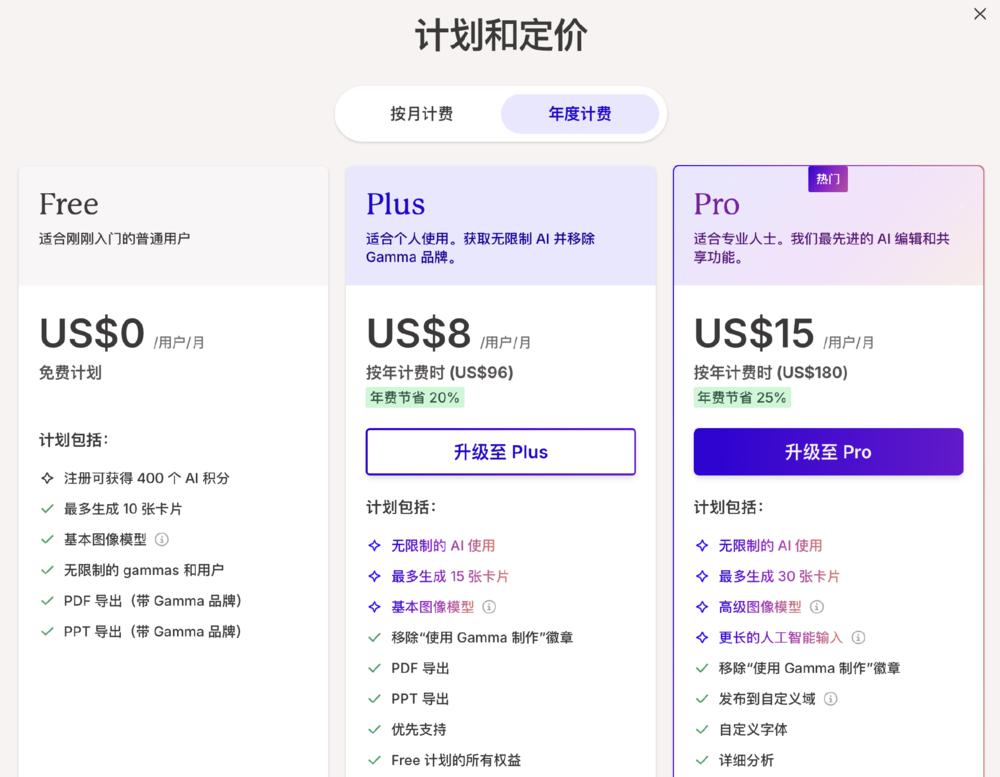Image resolution: width=1000 pixels, height=777 pixels.
Task: Close the pricing dialog with X
Action: [x=980, y=14]
